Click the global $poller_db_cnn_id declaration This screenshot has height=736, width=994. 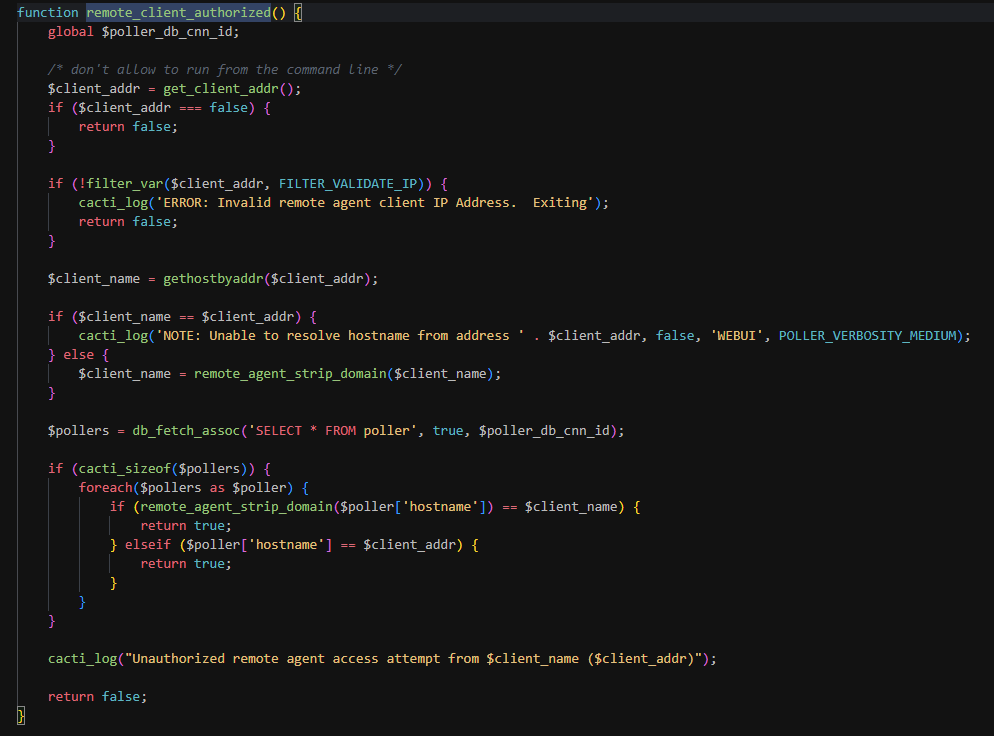click(143, 32)
